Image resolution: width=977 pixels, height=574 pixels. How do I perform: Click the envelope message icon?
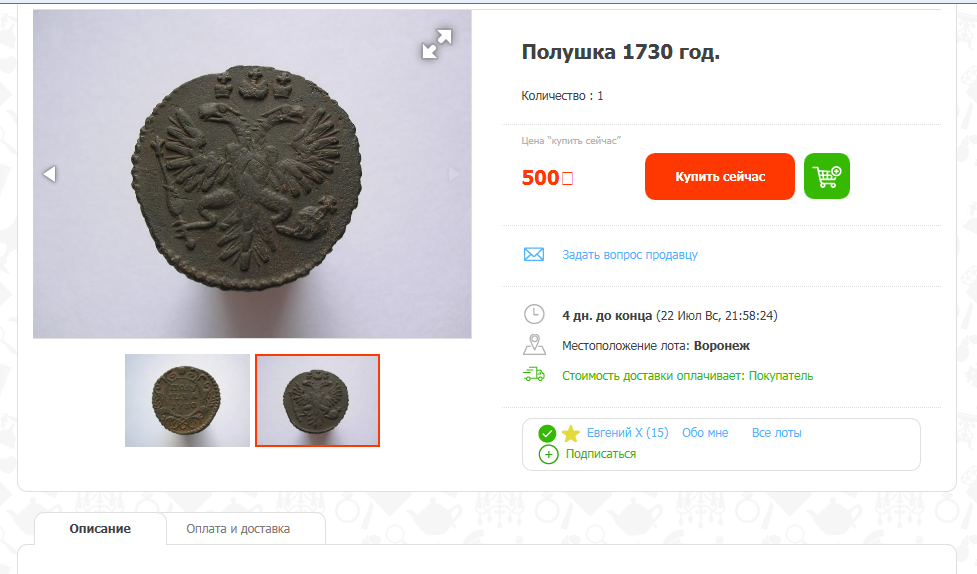pyautogui.click(x=534, y=254)
